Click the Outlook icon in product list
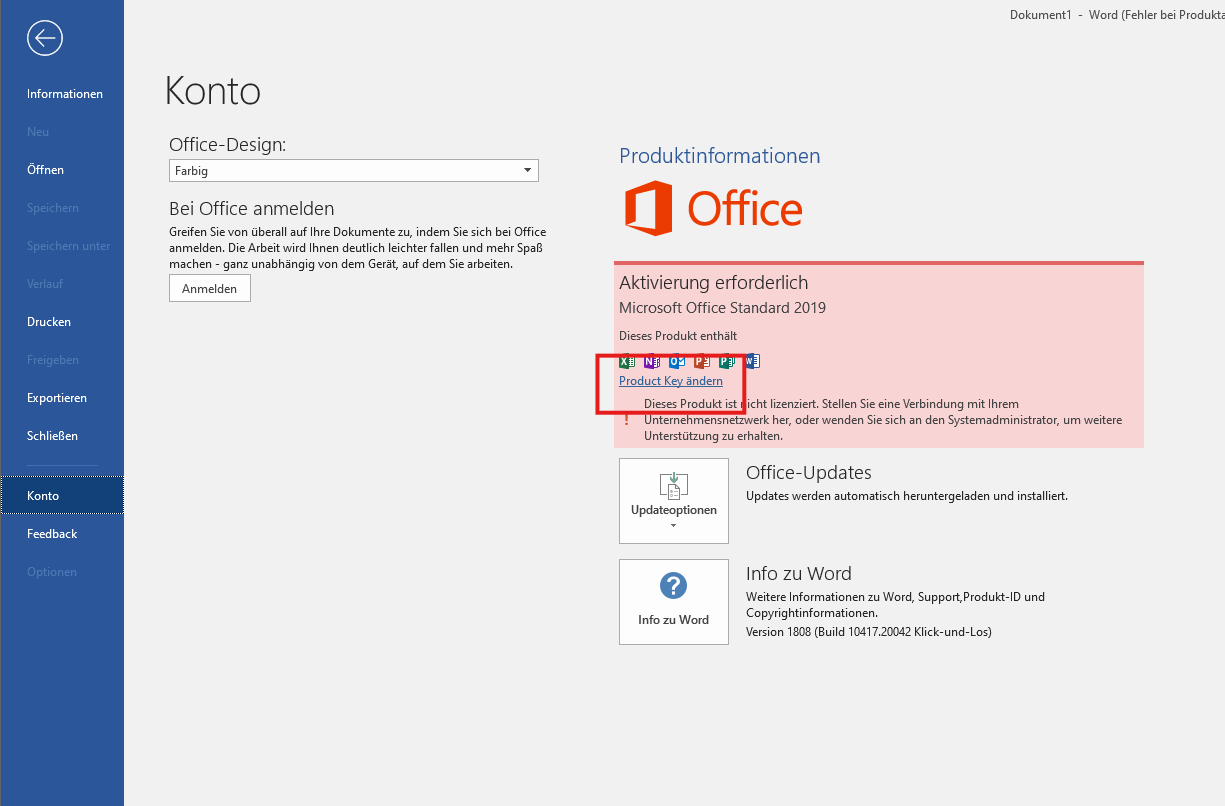The image size is (1225, 806). coord(677,361)
